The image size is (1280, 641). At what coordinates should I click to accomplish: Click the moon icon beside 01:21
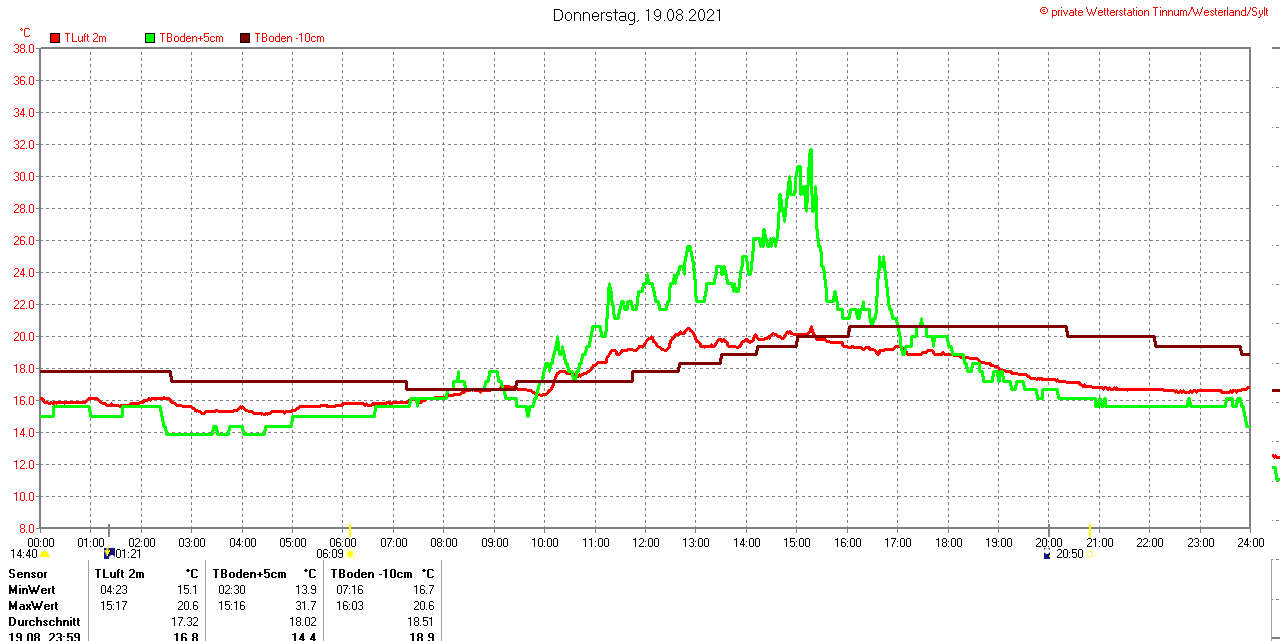(x=109, y=553)
